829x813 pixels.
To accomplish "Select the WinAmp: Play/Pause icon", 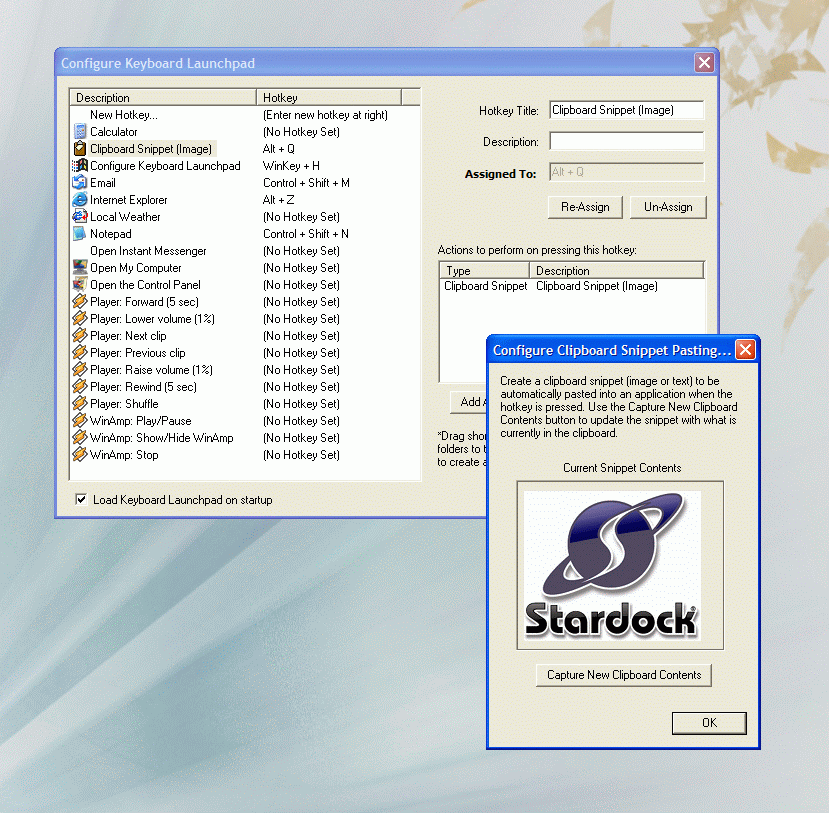I will [x=80, y=421].
